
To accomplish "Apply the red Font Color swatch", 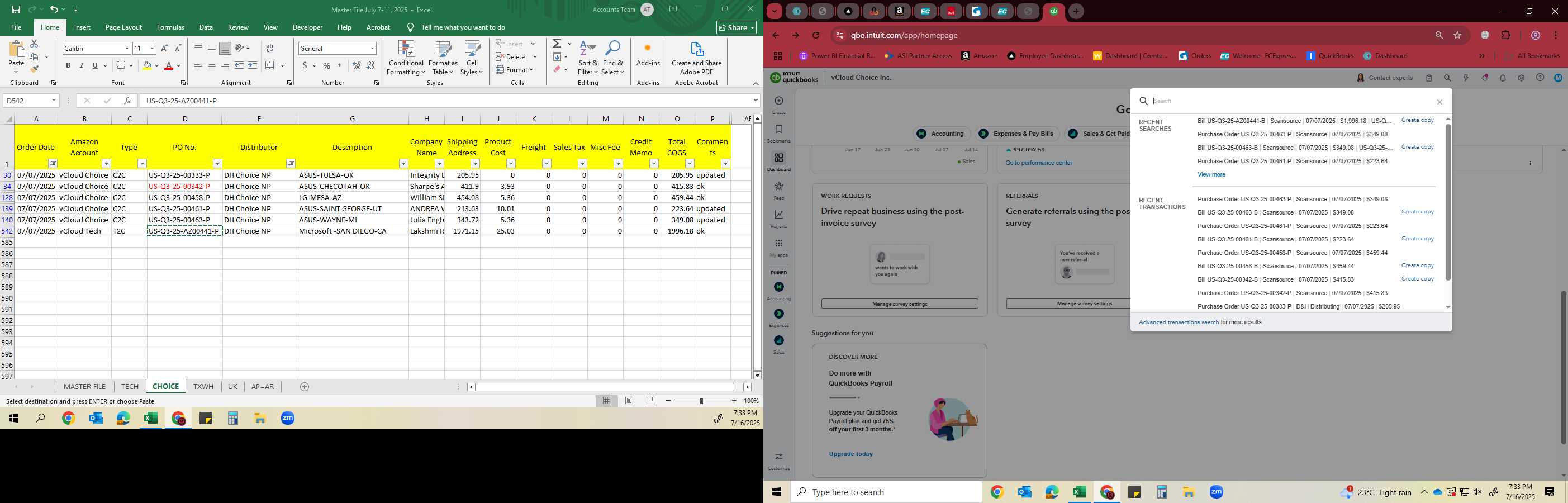I will (x=169, y=65).
